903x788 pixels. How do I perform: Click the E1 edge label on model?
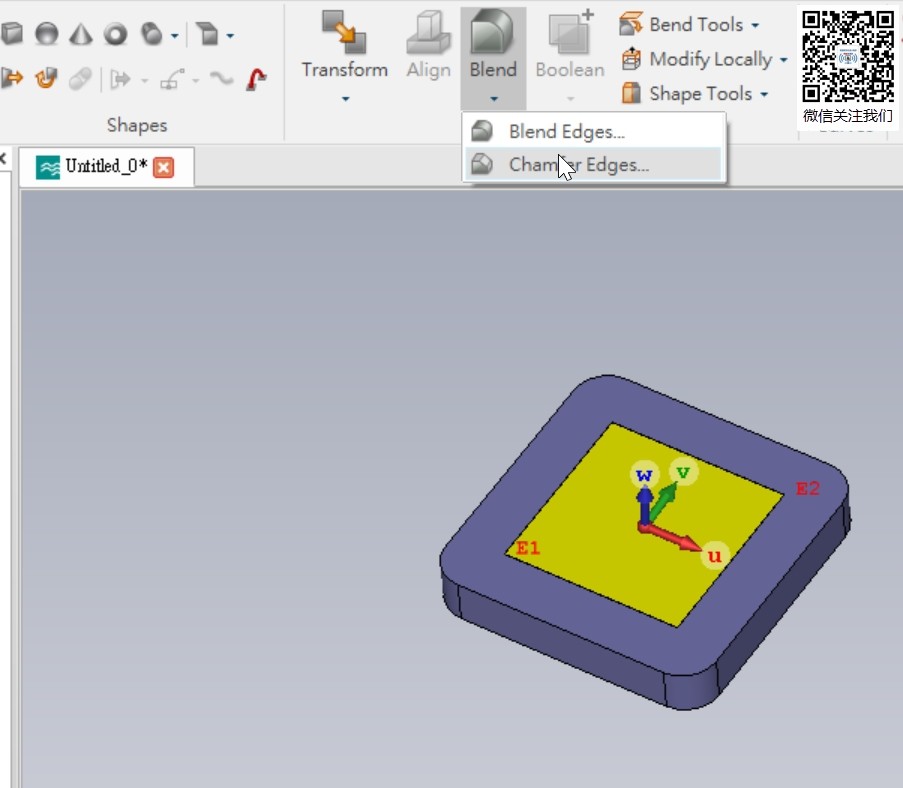click(528, 547)
